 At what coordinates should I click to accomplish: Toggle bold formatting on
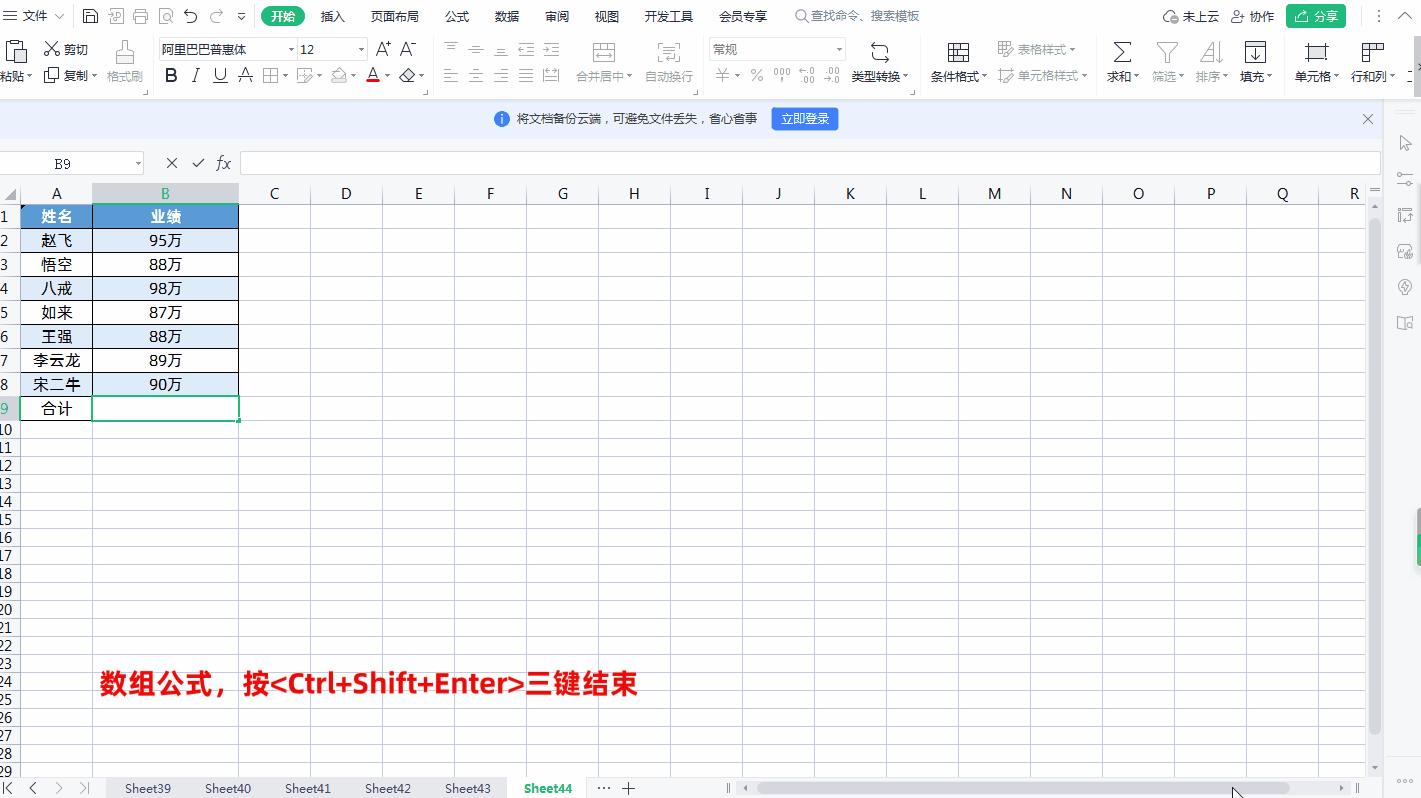170,75
